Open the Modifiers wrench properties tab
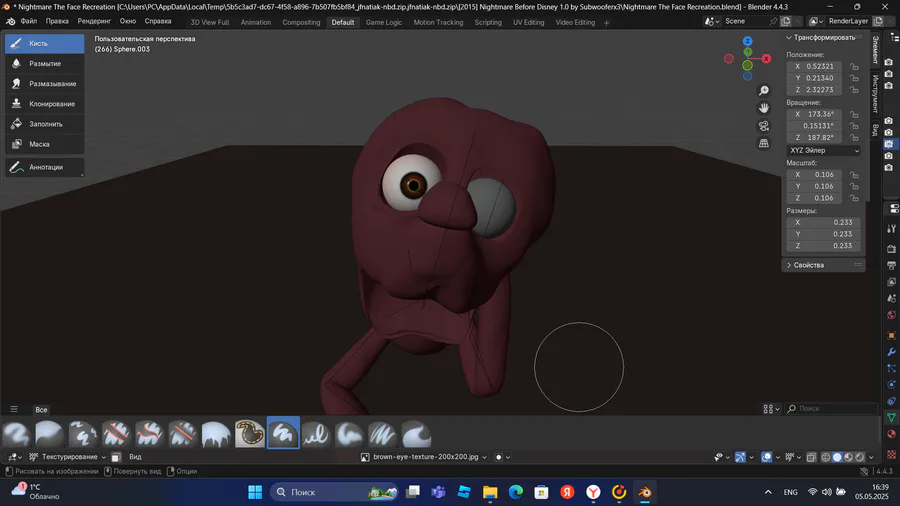The height and width of the screenshot is (506, 900). pos(891,352)
